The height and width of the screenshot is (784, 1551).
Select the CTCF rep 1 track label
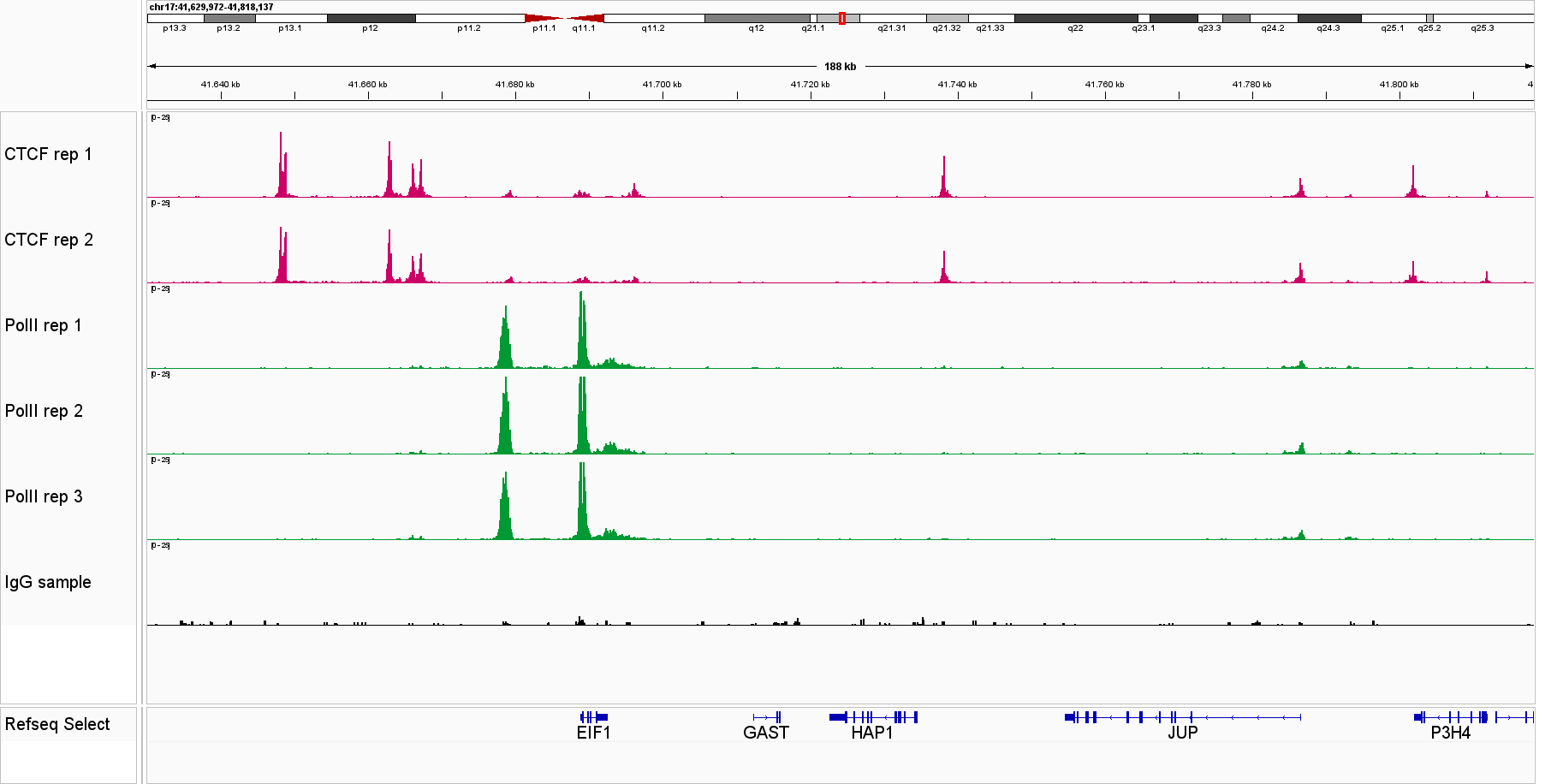(x=48, y=154)
